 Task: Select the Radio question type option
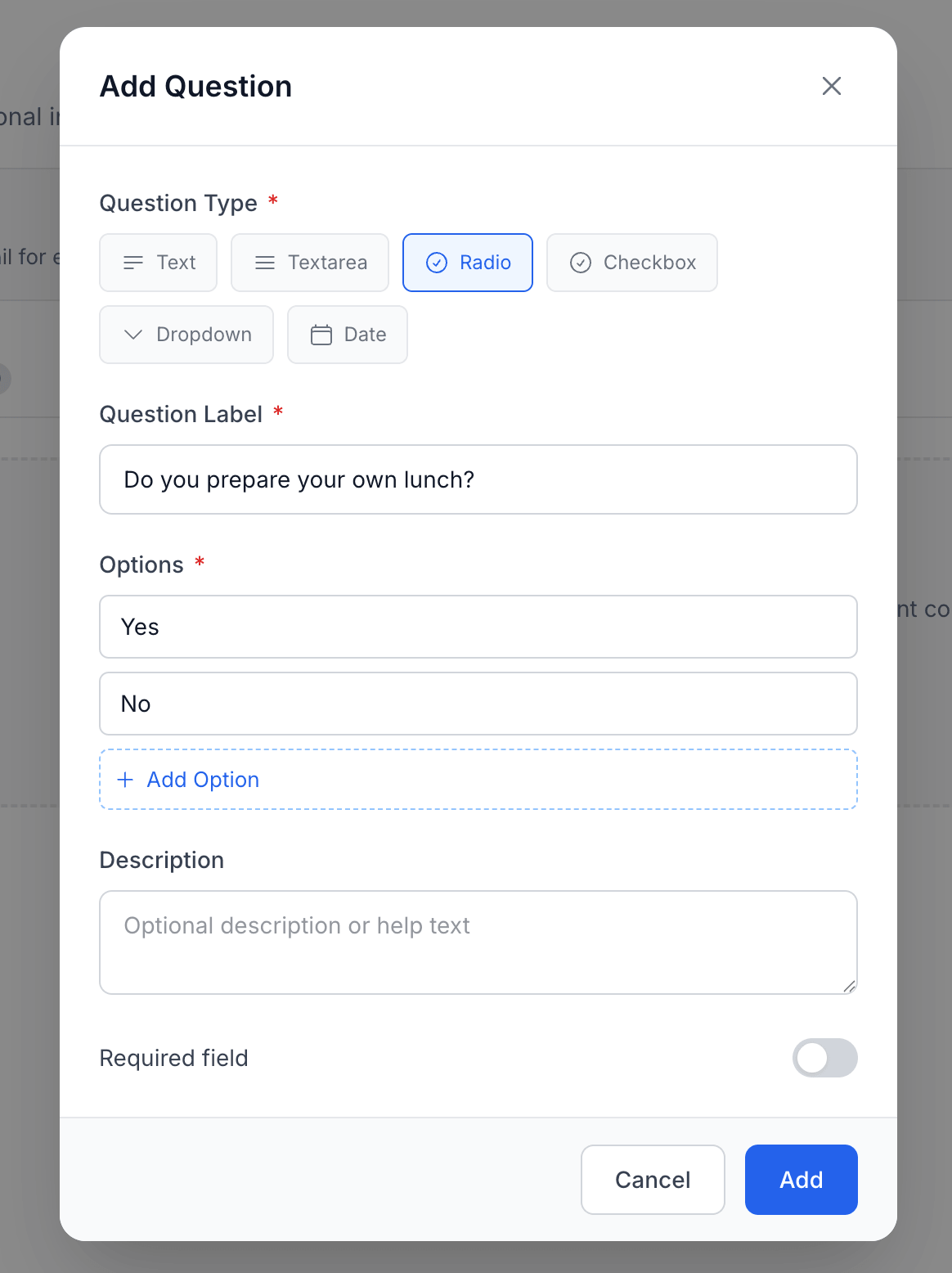tap(467, 263)
